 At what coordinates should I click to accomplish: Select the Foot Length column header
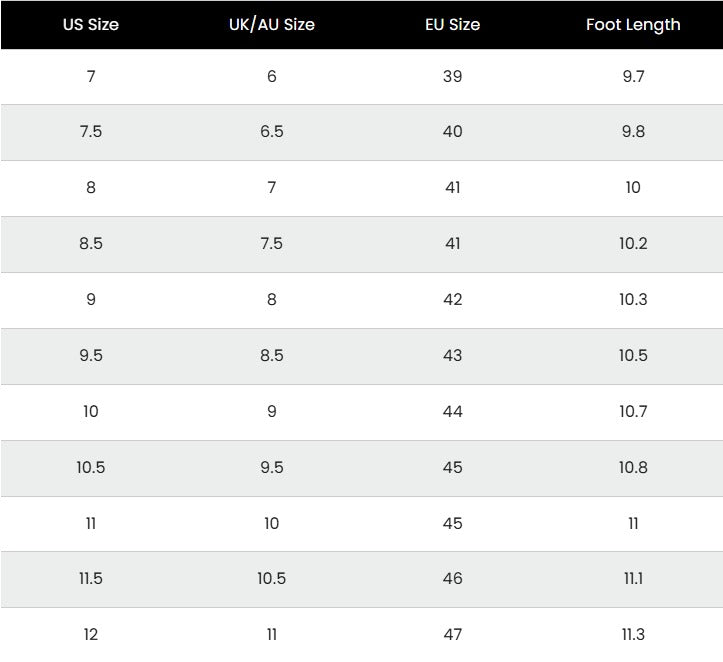pyautogui.click(x=633, y=25)
